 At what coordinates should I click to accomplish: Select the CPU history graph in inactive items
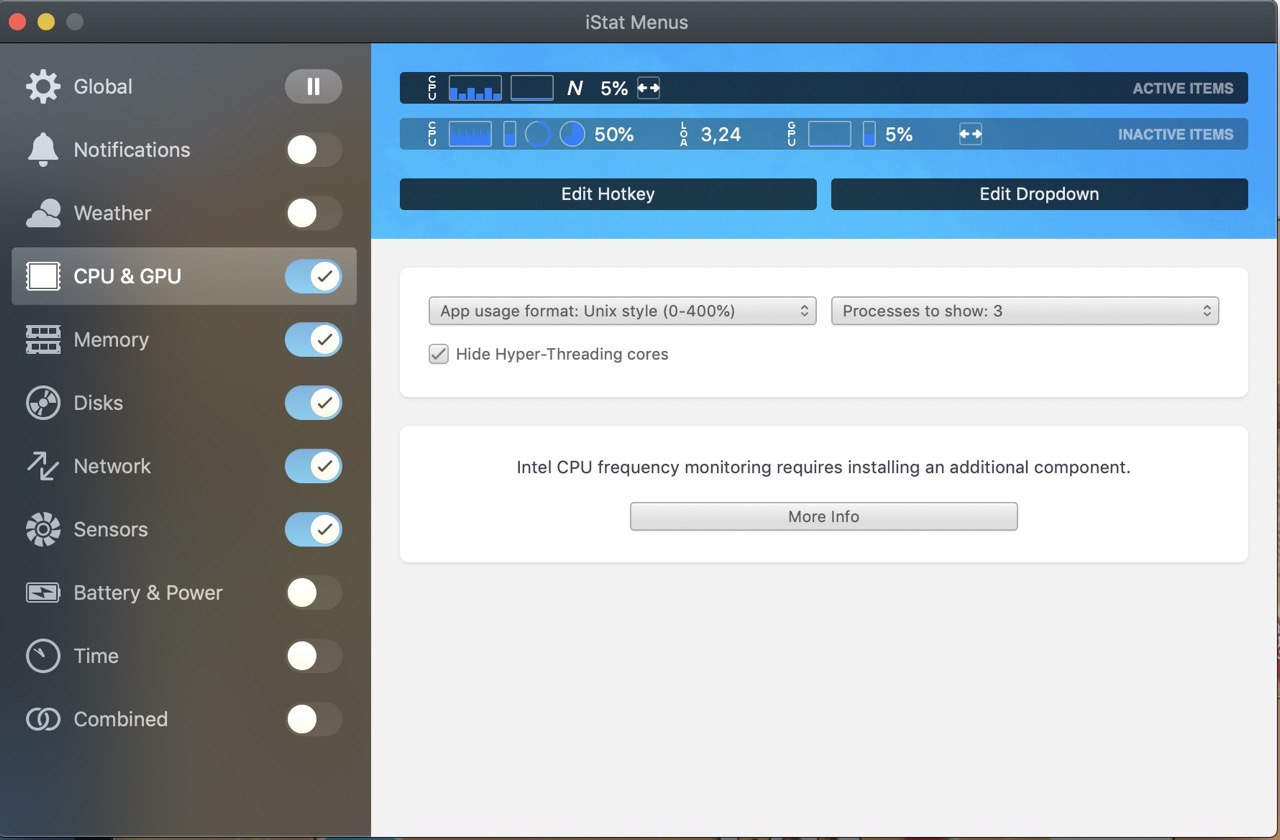pos(470,134)
